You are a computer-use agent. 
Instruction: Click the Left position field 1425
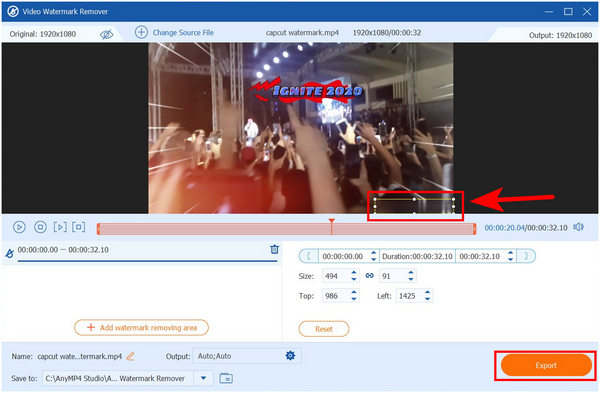(409, 296)
